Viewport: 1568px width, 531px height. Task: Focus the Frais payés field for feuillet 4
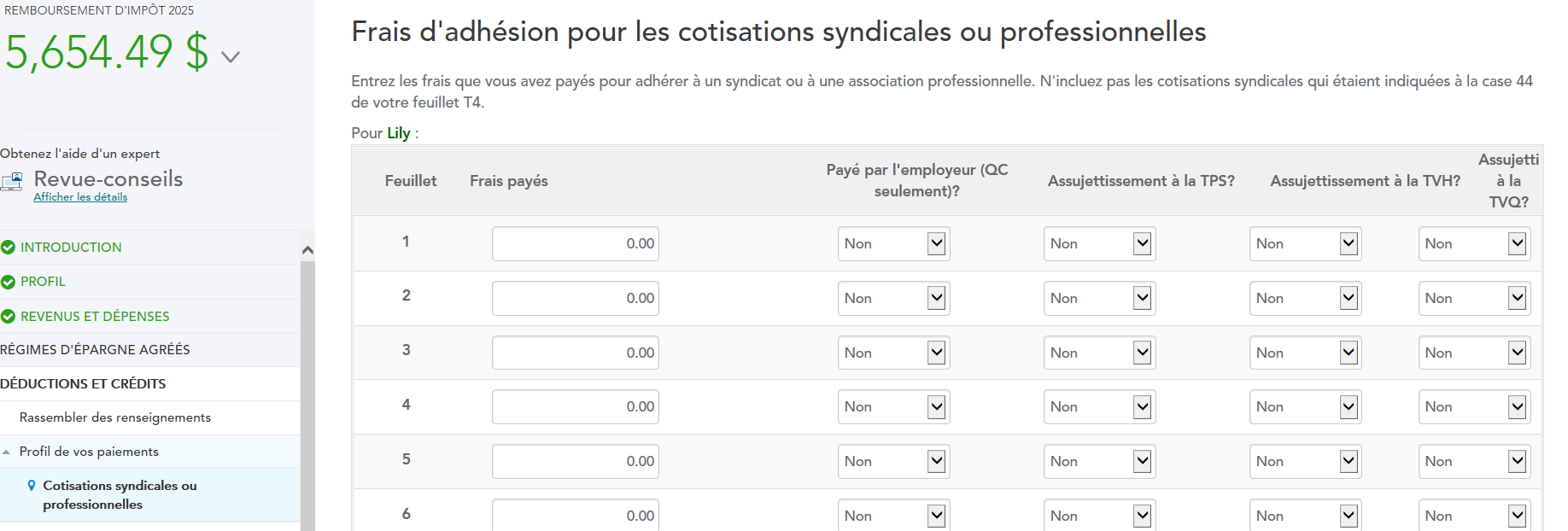point(575,407)
